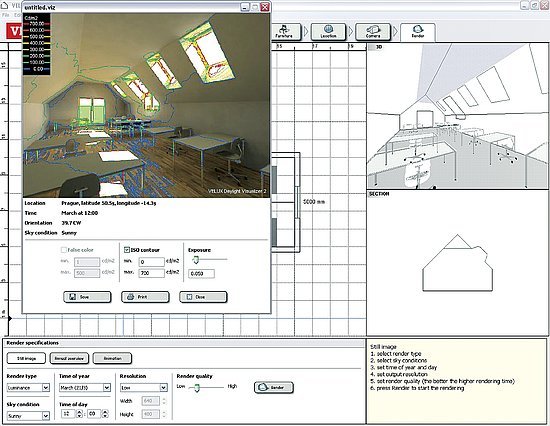The height and width of the screenshot is (426, 550).
Task: Edit ISO contour minimum value field
Action: pyautogui.click(x=151, y=262)
